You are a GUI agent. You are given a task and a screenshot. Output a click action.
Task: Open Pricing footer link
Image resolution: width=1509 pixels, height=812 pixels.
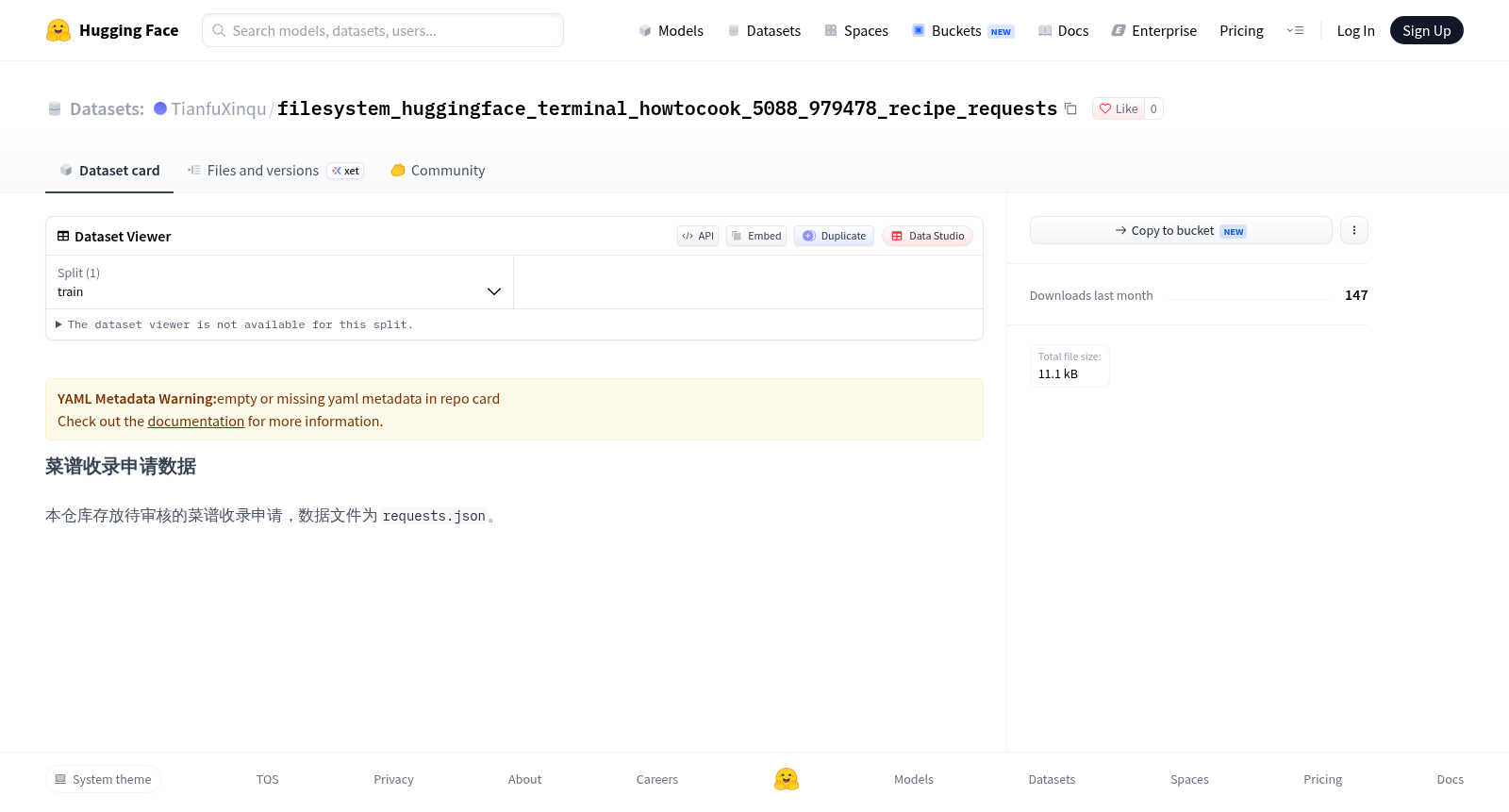coord(1322,779)
